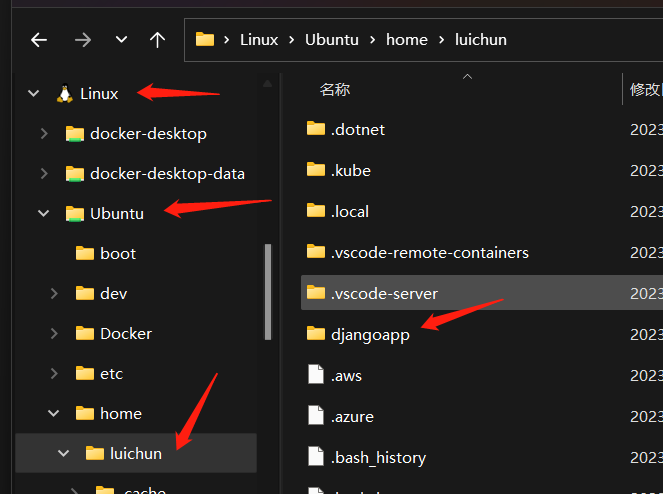Expand the docker-desktop tree node
Screen dimensions: 663x494
point(44,133)
